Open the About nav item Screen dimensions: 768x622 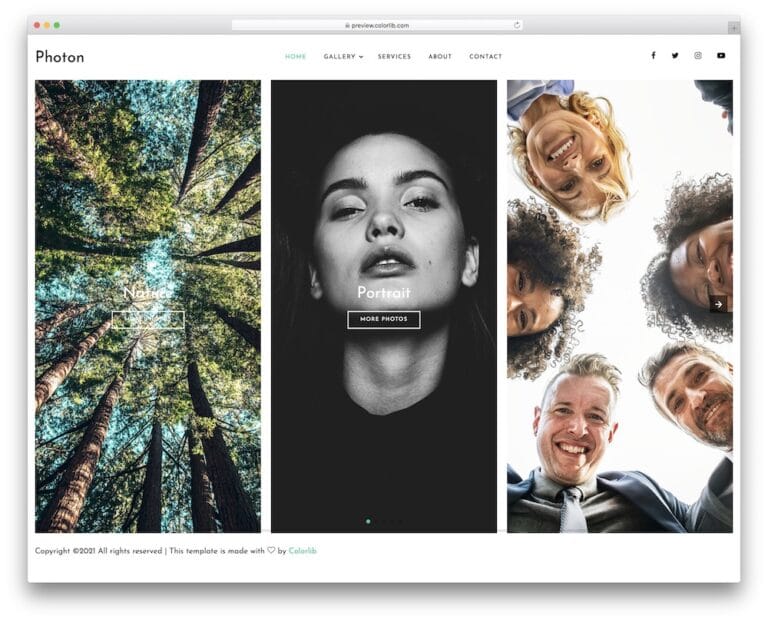coord(440,56)
